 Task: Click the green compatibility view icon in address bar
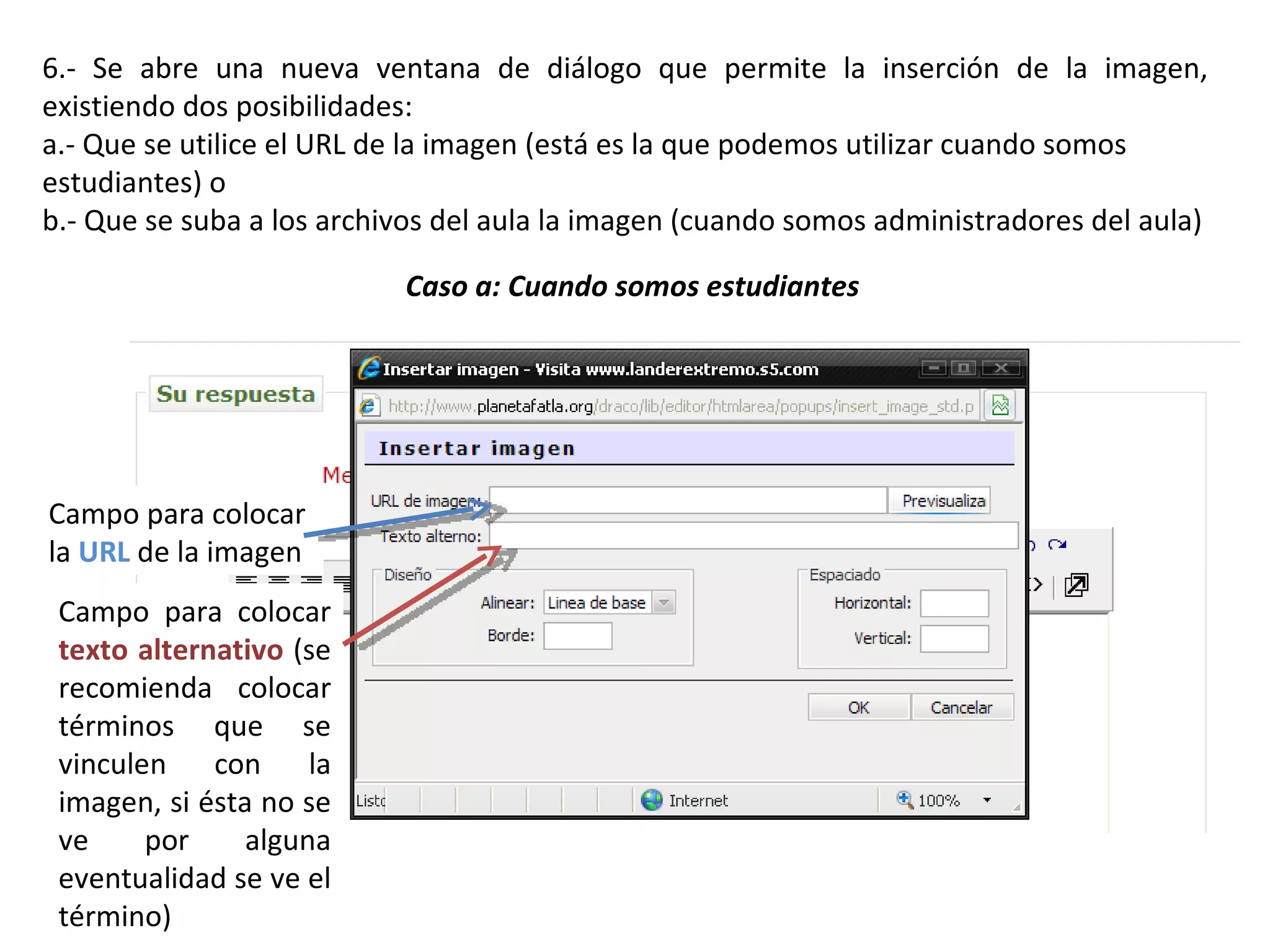click(1000, 405)
